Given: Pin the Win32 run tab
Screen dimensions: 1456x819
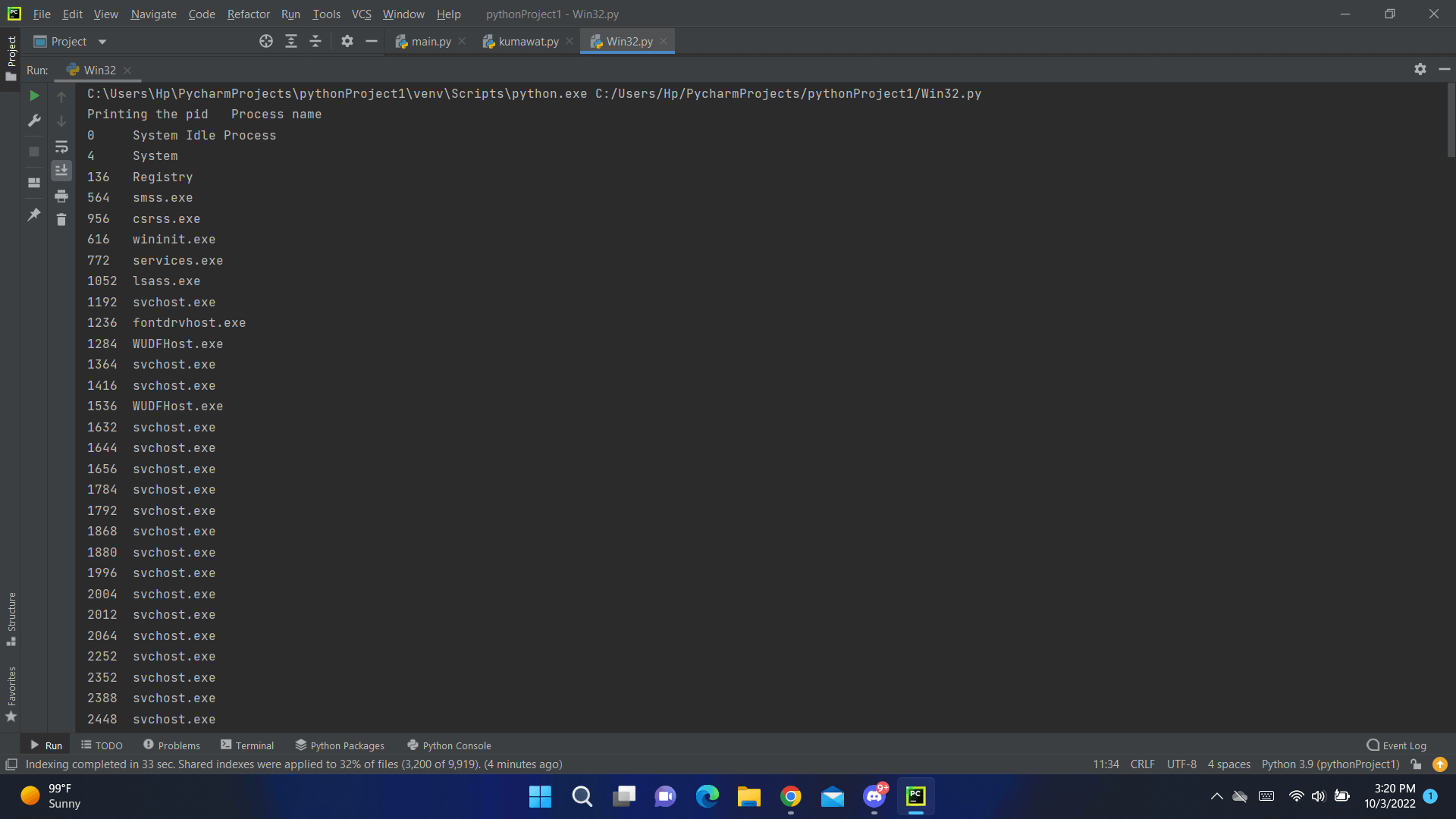Looking at the screenshot, I should coord(33,215).
